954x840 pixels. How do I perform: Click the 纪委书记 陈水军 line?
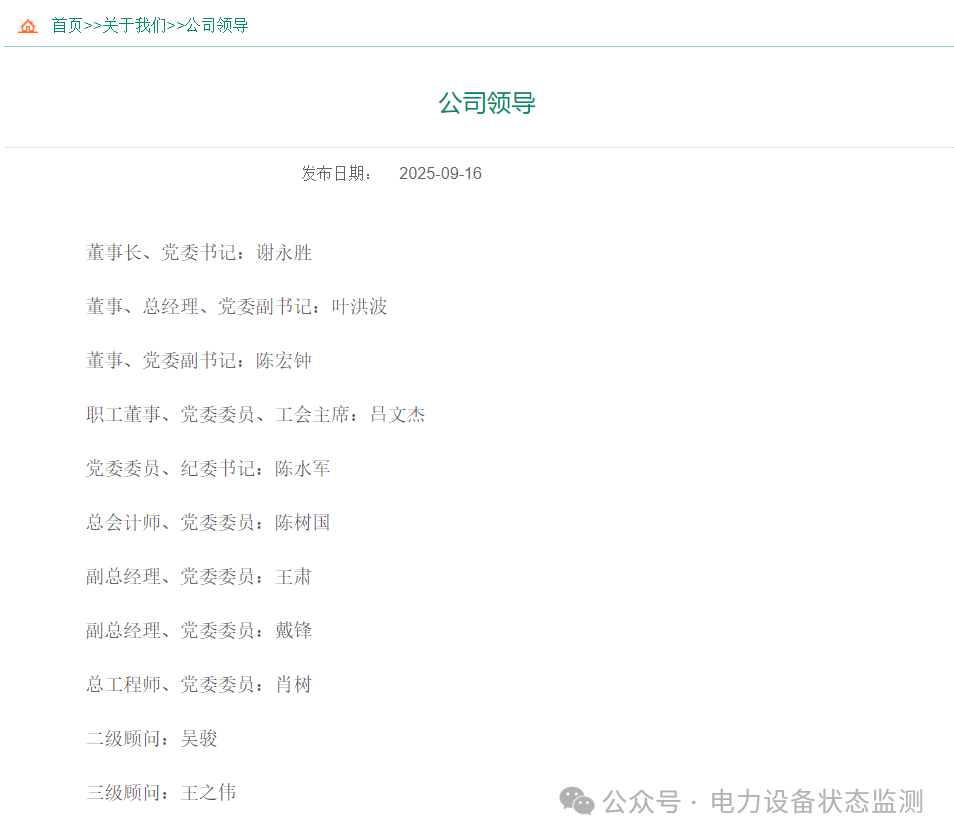point(208,469)
